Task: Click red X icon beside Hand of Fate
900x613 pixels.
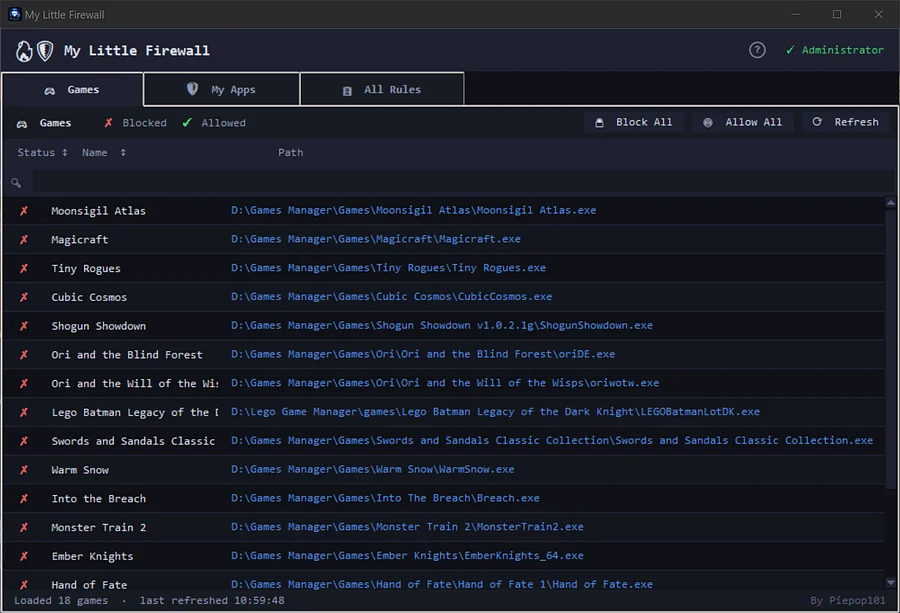Action: [x=24, y=584]
